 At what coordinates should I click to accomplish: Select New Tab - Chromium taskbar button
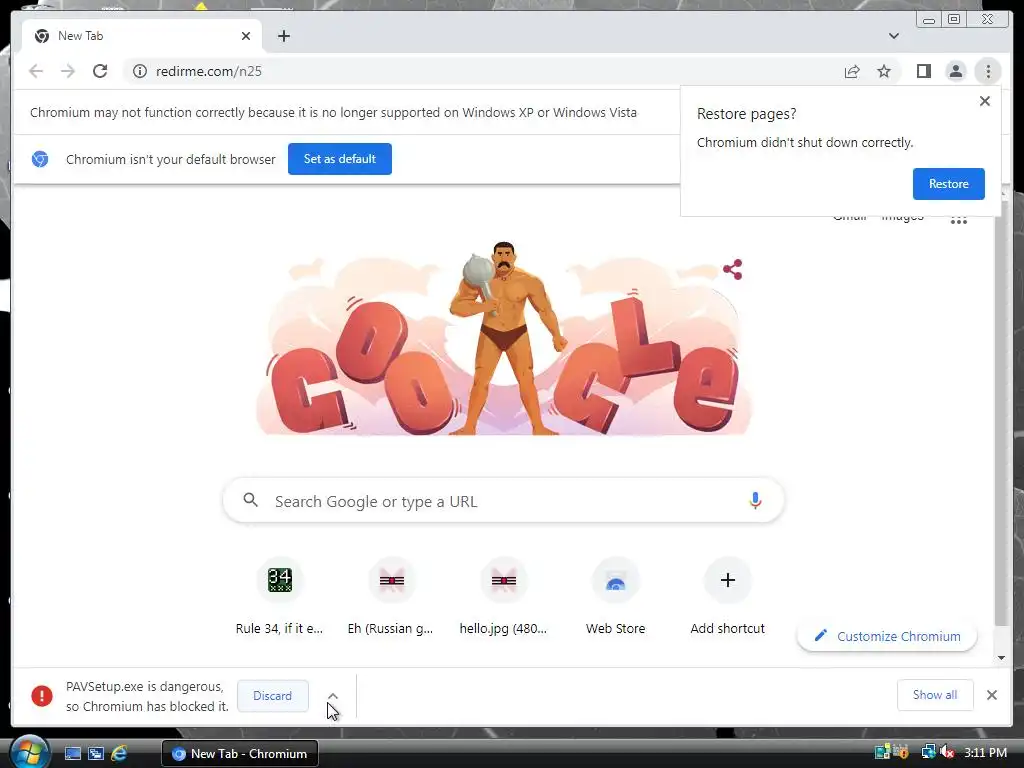[x=240, y=754]
